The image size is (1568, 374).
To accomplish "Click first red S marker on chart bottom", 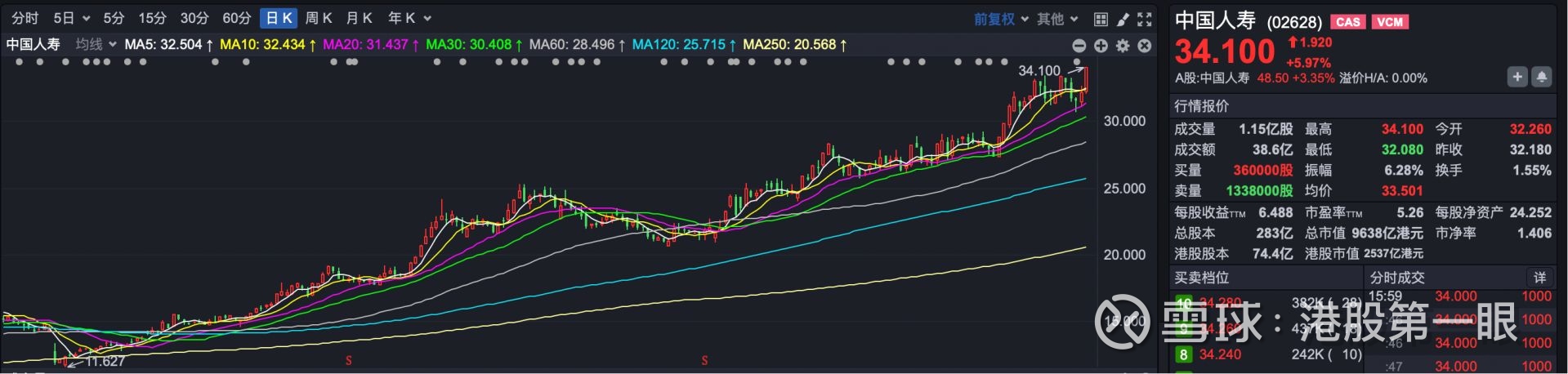I will pyautogui.click(x=349, y=360).
